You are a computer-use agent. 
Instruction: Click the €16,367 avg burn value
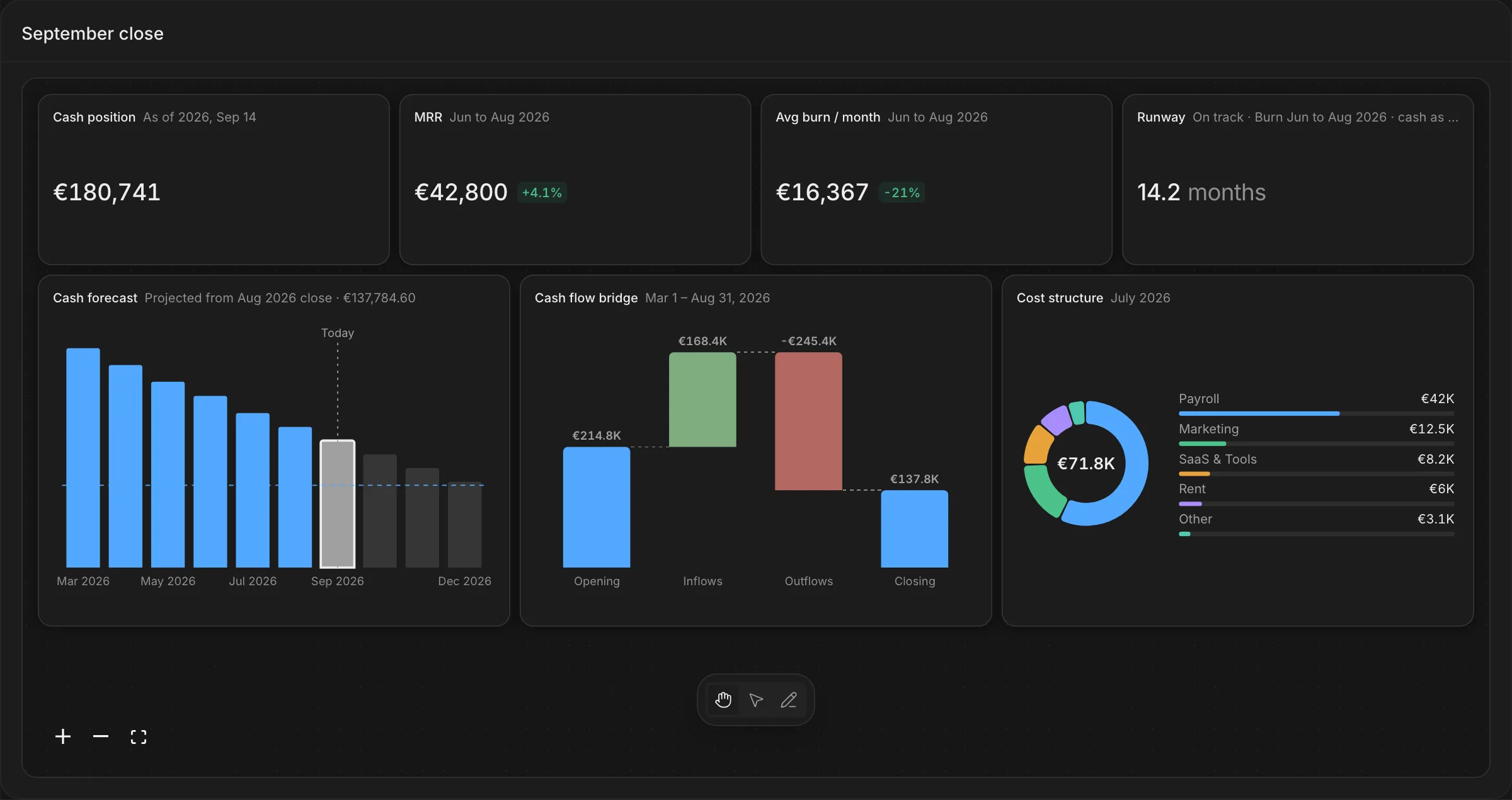pyautogui.click(x=822, y=192)
